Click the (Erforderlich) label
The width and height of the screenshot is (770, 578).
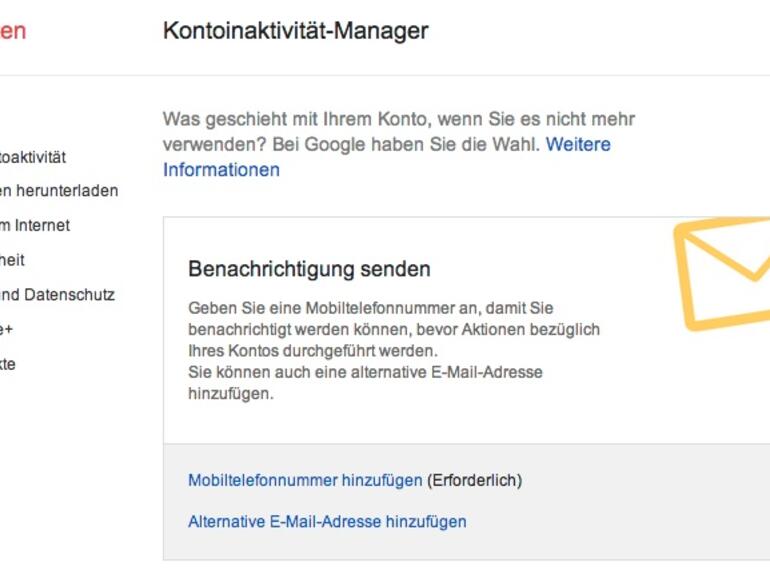474,481
